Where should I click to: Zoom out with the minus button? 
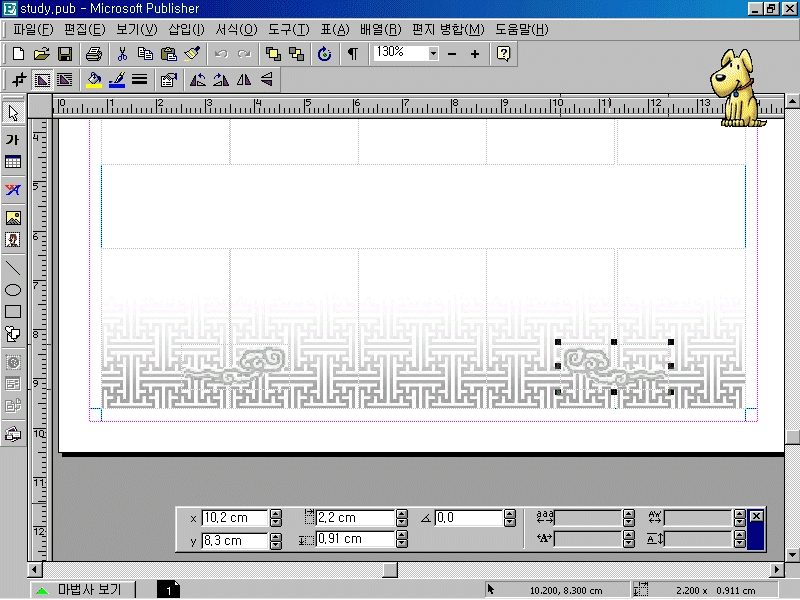pyautogui.click(x=452, y=54)
